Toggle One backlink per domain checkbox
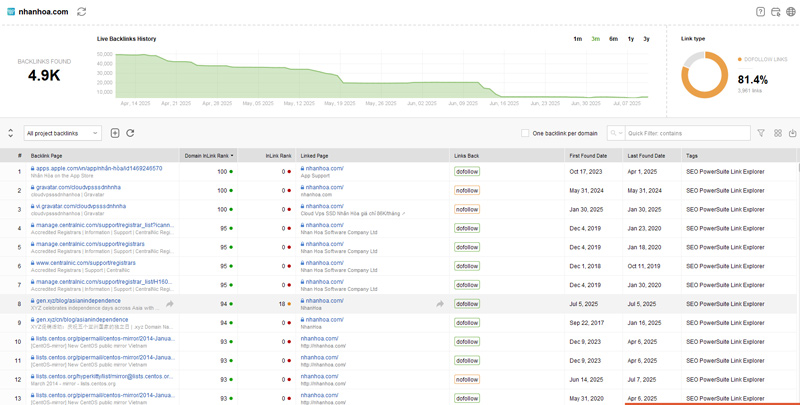The height and width of the screenshot is (405, 800). [525, 133]
